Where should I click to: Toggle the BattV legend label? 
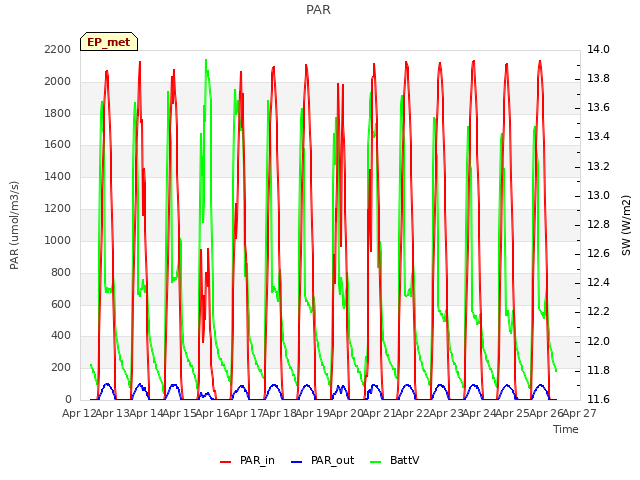(404, 460)
